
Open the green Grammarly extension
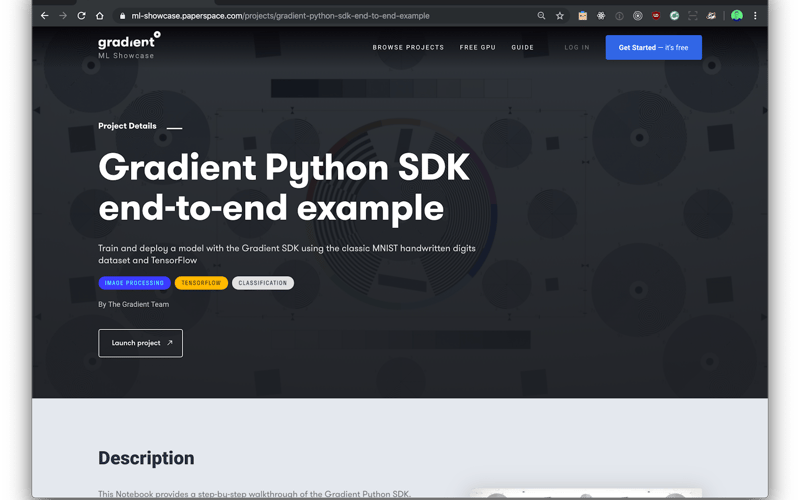click(674, 16)
